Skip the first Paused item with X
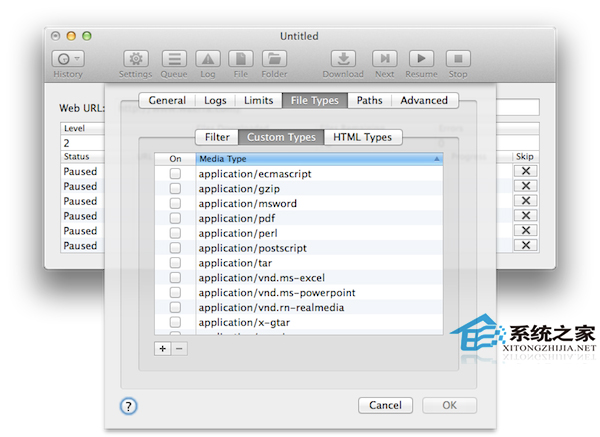600x437 pixels. pos(526,171)
